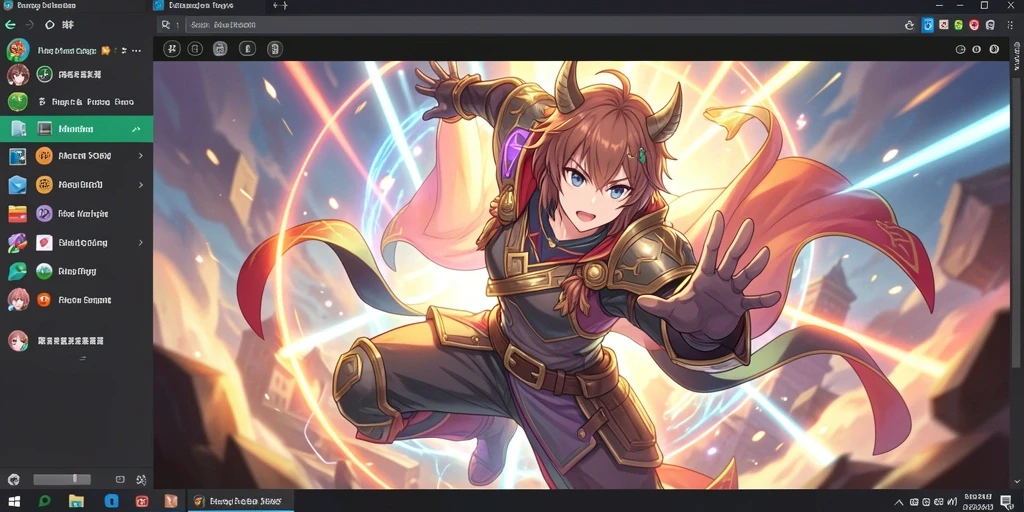Screen dimensions: 1024x512
Task: Open the green extension icon in toolbar
Action: [959, 25]
